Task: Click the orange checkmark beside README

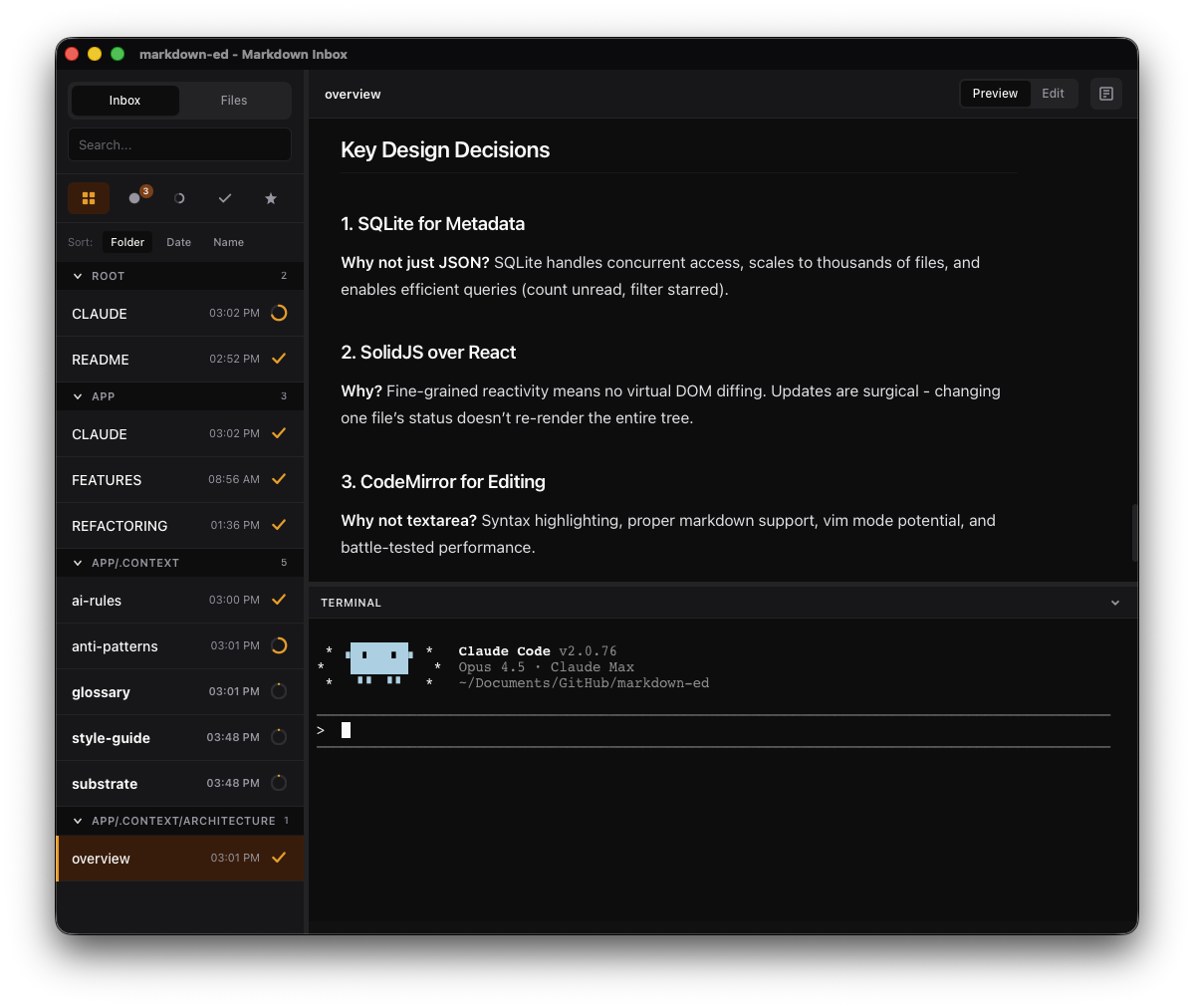Action: point(278,359)
